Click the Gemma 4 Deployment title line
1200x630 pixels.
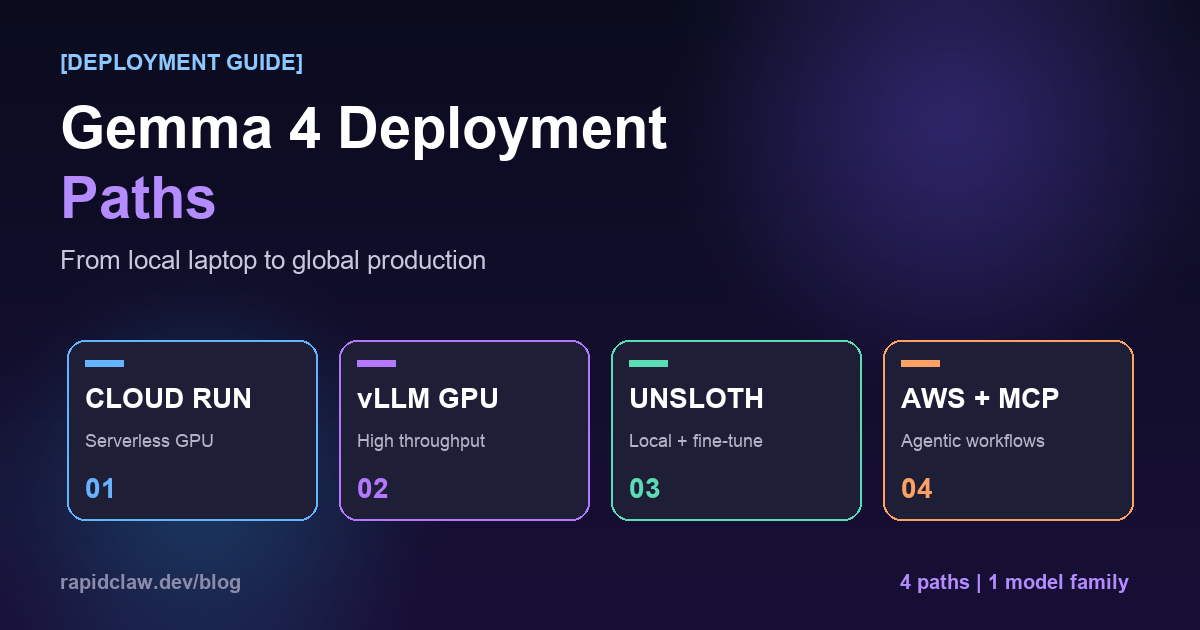(364, 129)
